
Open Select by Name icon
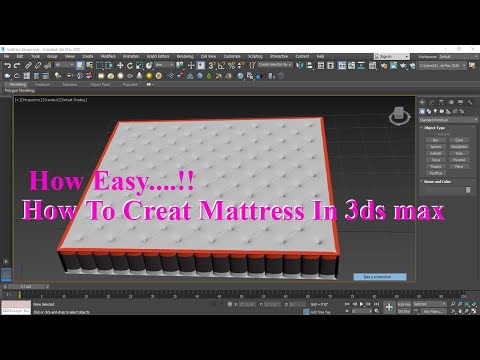pyautogui.click(x=89, y=66)
